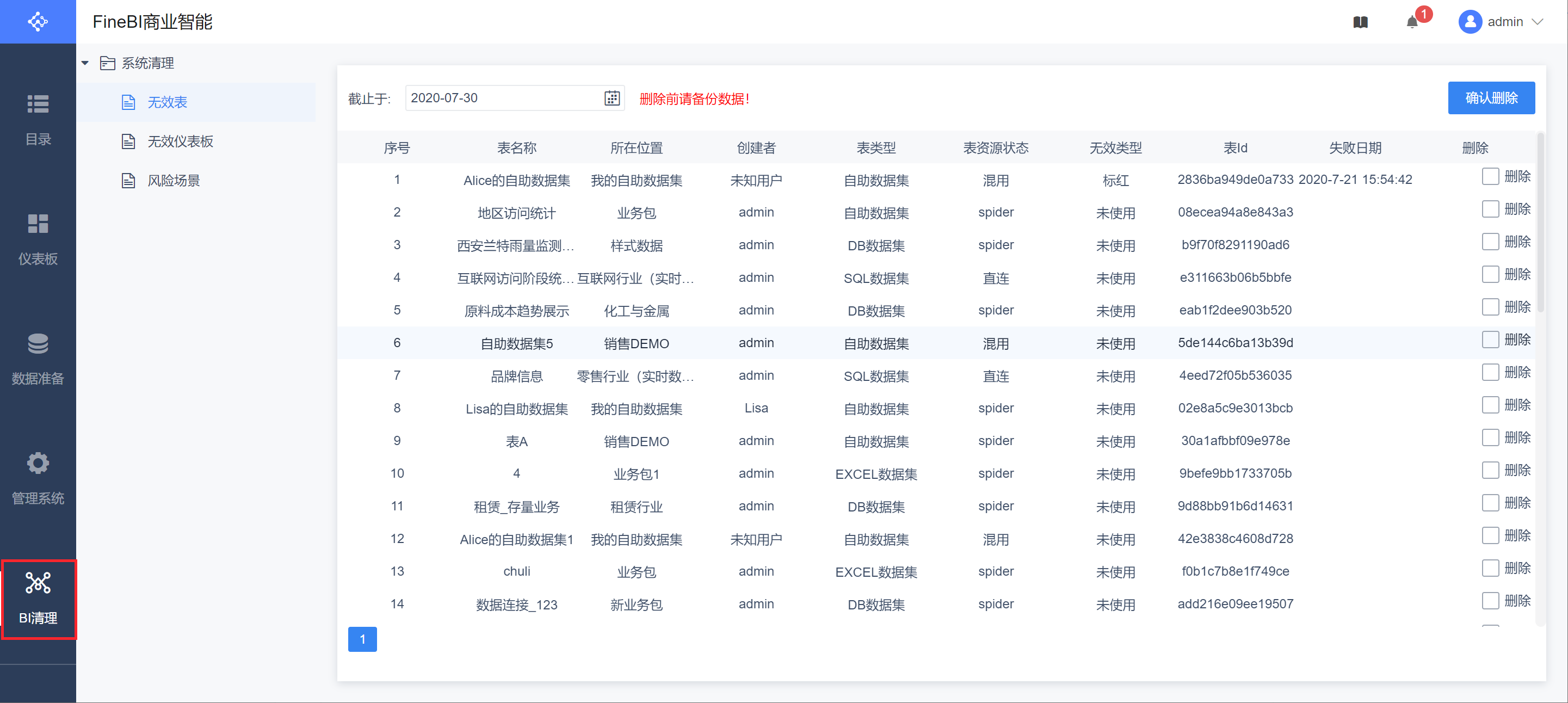
Task: Open the 管理系统 gear icon
Action: point(38,464)
